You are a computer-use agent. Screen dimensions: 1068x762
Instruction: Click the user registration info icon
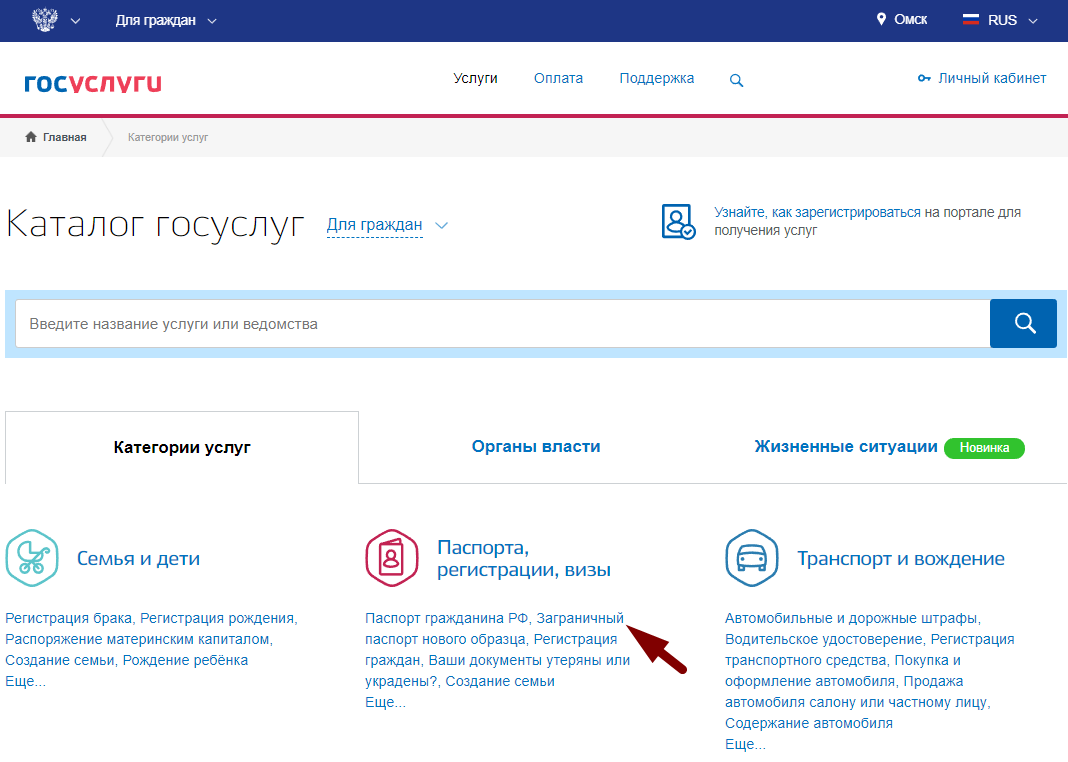(x=678, y=221)
